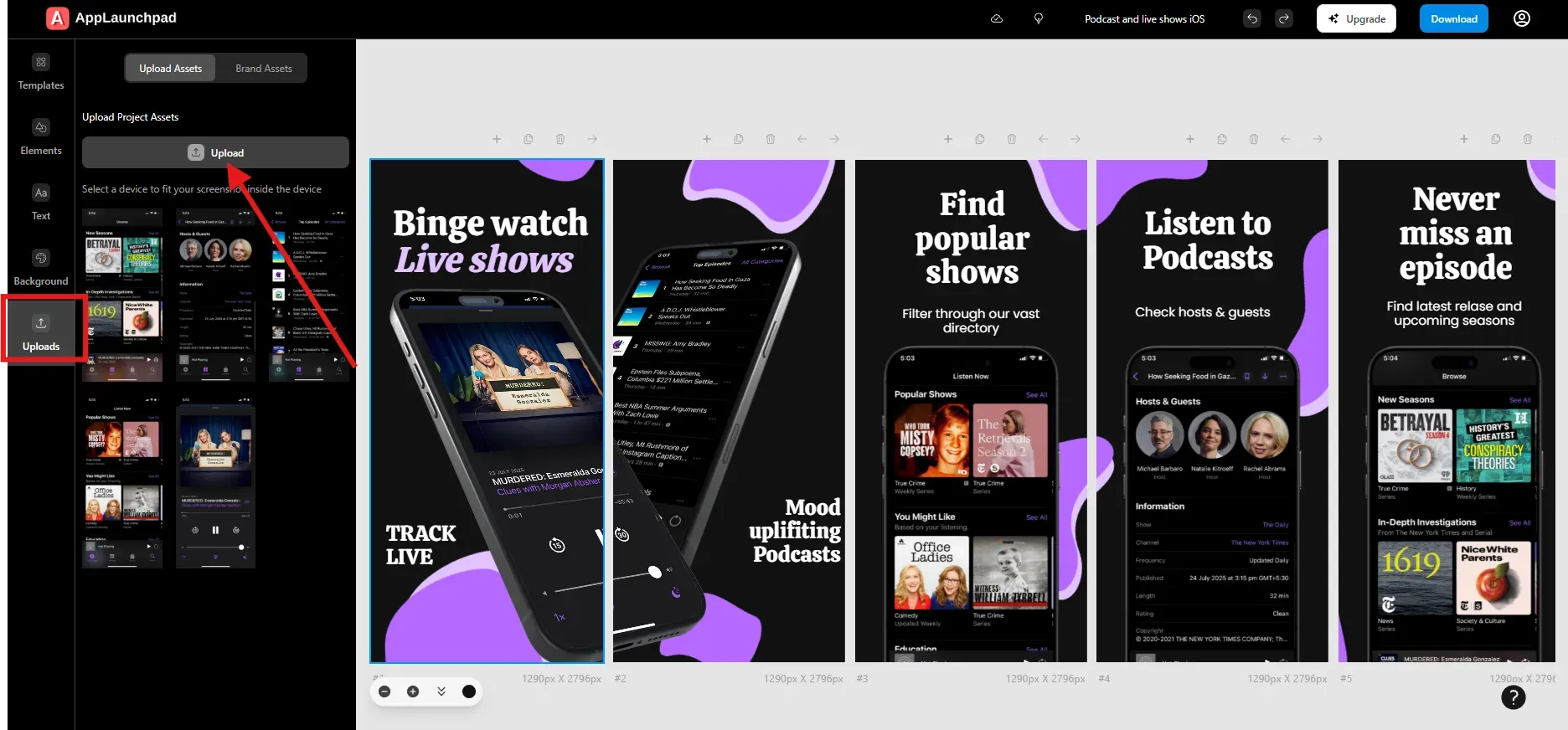Select the Upload Assets tab
Image resolution: width=1568 pixels, height=730 pixels.
pyautogui.click(x=171, y=69)
